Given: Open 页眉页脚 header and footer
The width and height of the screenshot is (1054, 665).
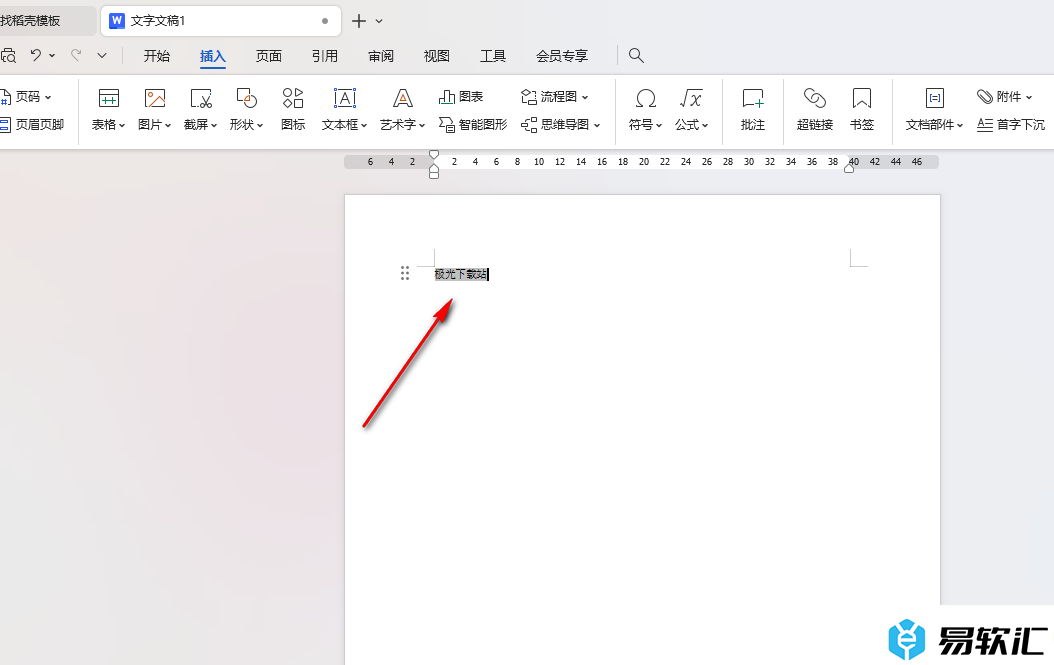Looking at the screenshot, I should [x=32, y=124].
